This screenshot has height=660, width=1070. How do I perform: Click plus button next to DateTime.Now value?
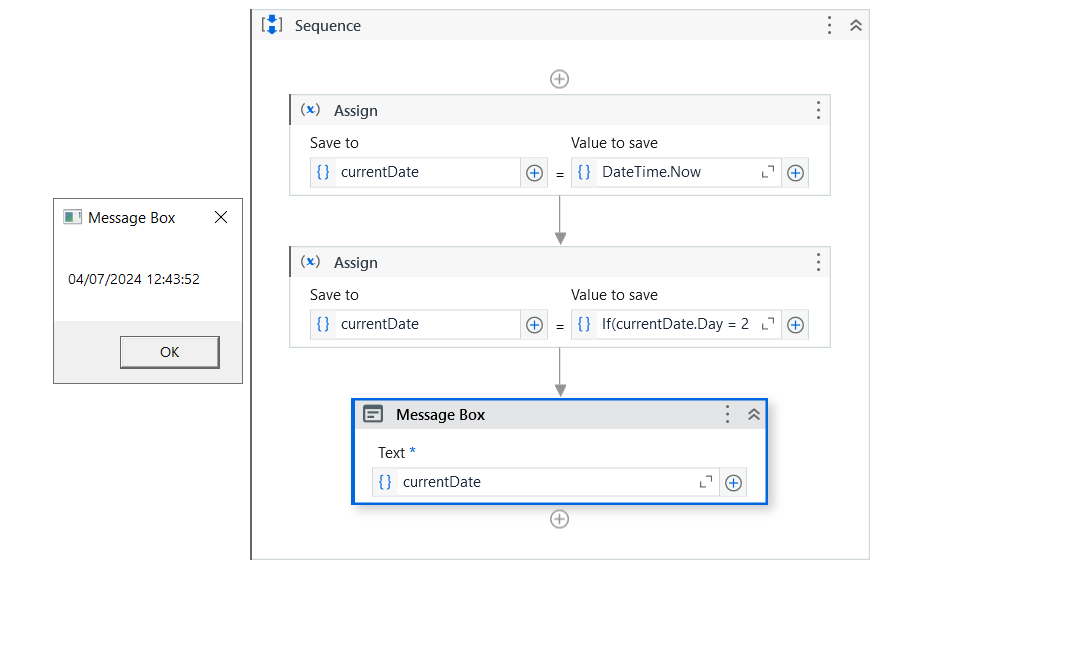(x=795, y=173)
